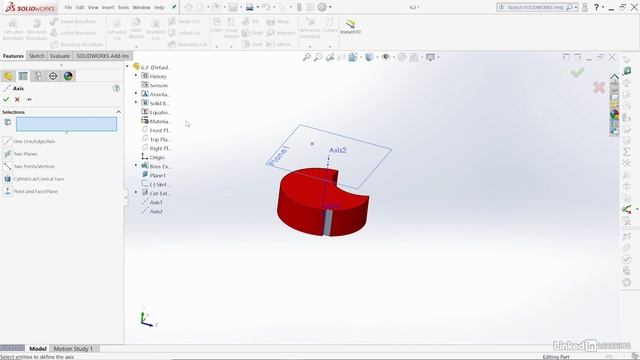Expand the Cut-Extrude tree node
Image resolution: width=640 pixels, height=360 pixels.
coord(136,193)
